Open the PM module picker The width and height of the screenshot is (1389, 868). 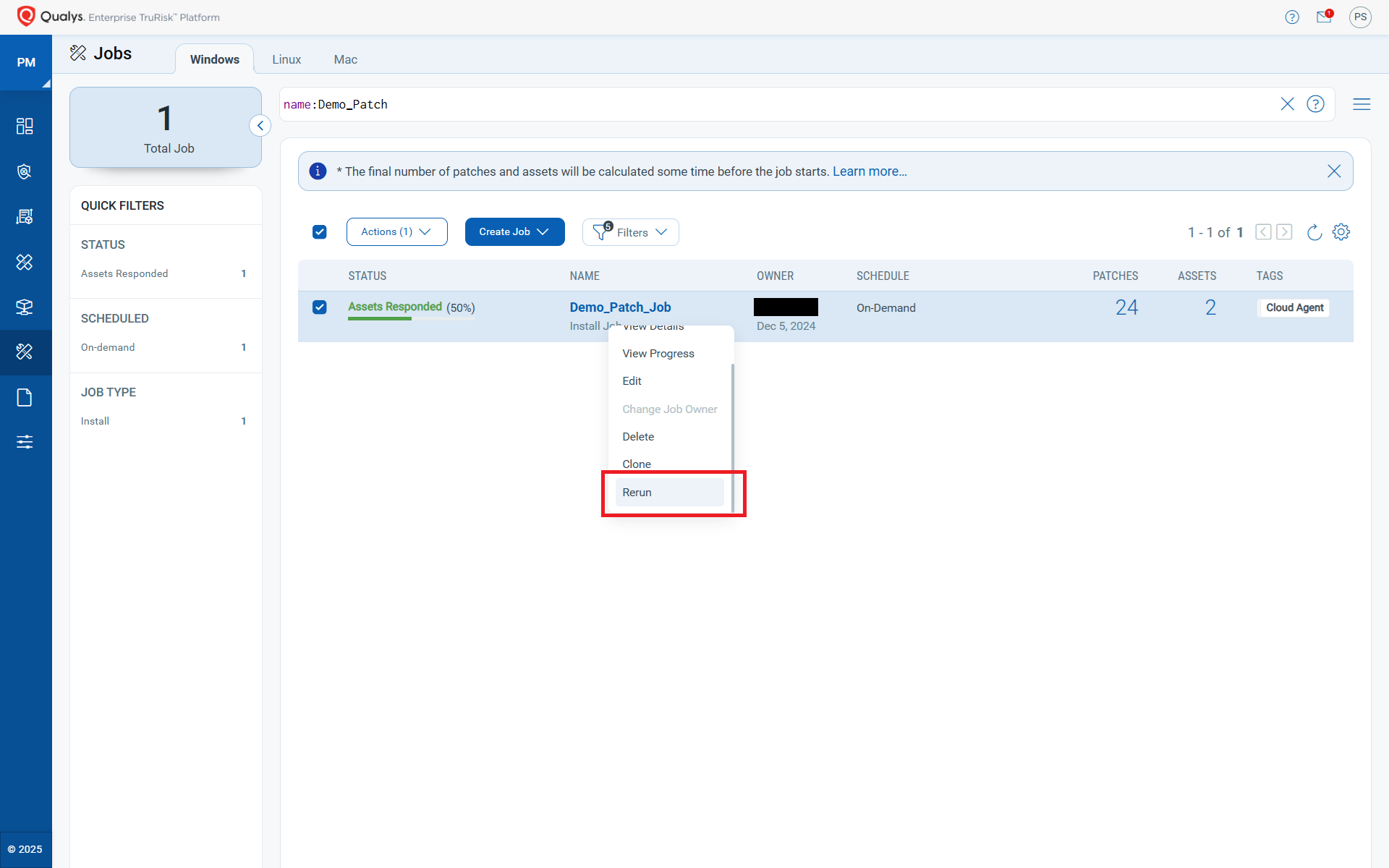coord(26,62)
